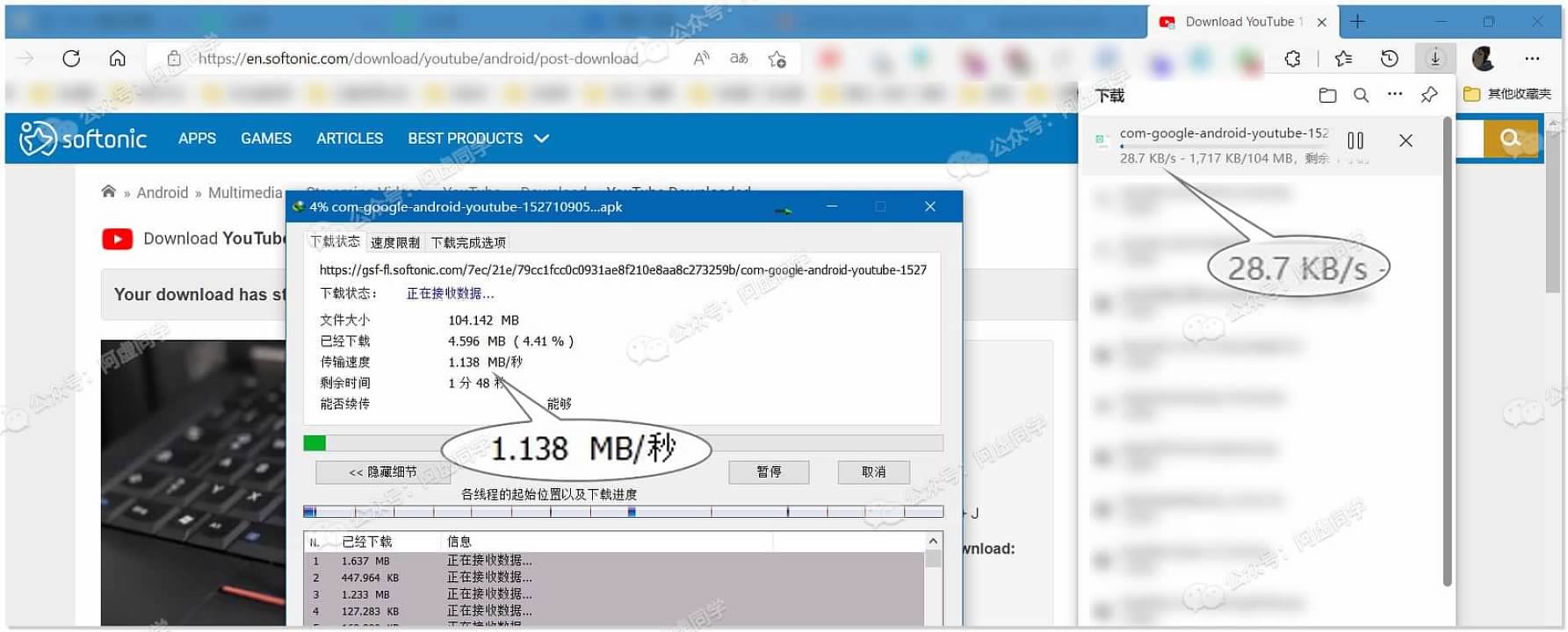Screen dimensions: 1568x632
Task: Click the laptop keyboard video thumbnail
Action: pos(193,483)
